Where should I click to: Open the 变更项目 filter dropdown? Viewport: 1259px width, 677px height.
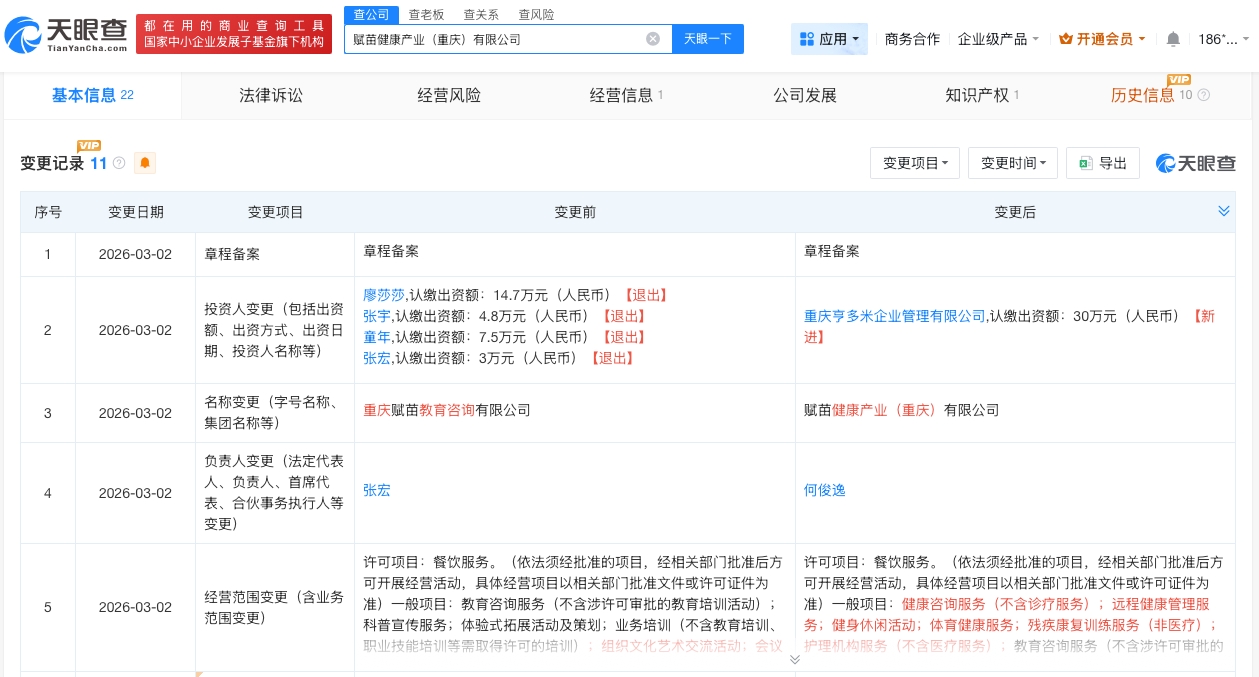pyautogui.click(x=915, y=163)
